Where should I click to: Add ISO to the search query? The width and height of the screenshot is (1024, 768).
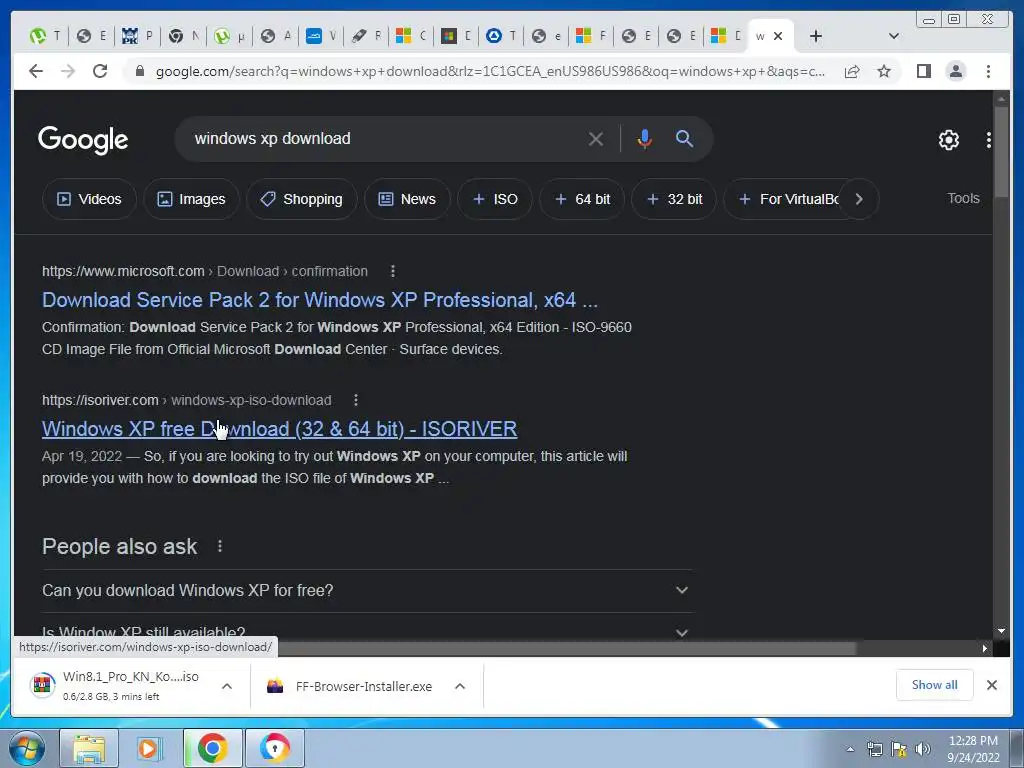pyautogui.click(x=495, y=199)
